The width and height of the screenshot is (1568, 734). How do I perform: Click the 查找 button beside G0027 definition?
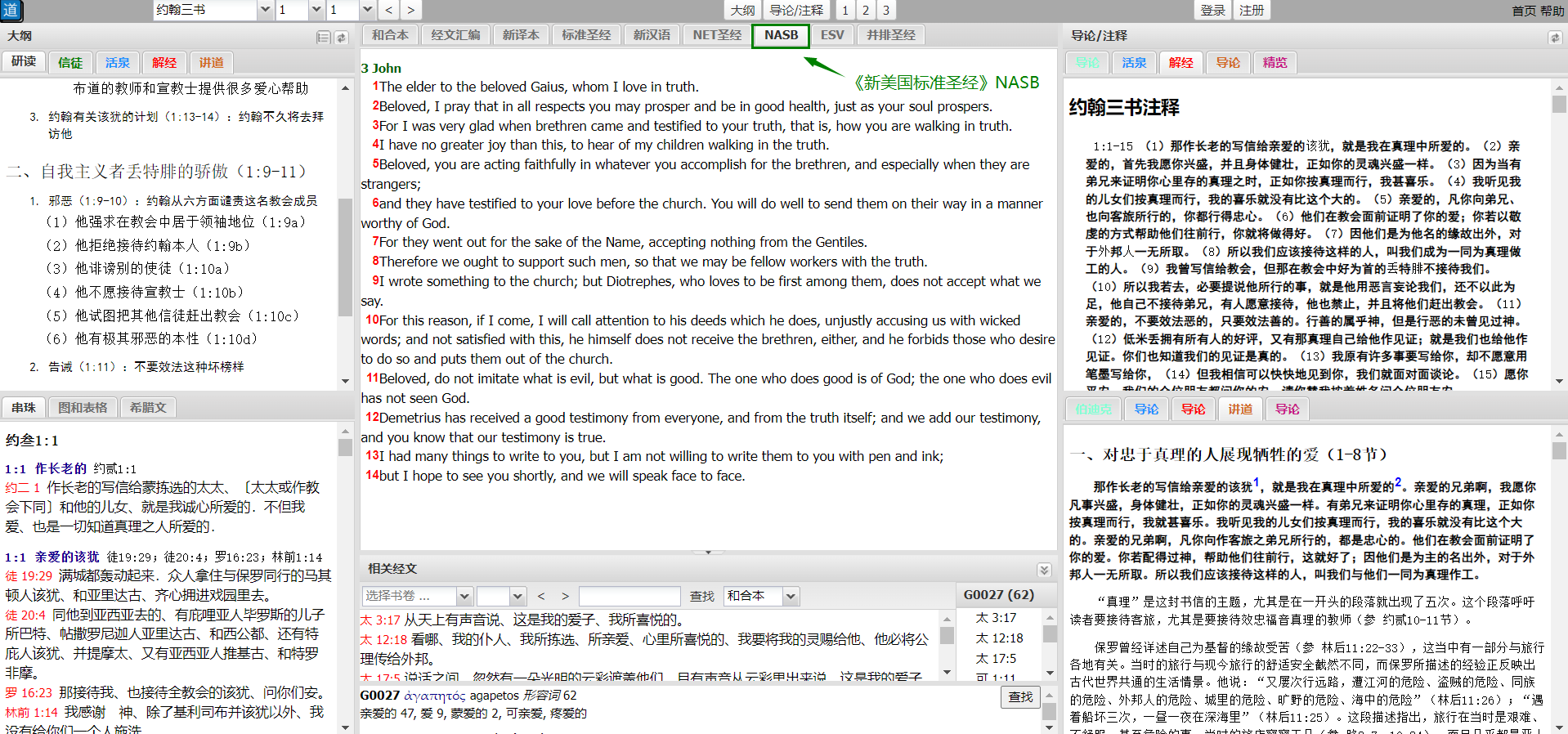(1020, 697)
